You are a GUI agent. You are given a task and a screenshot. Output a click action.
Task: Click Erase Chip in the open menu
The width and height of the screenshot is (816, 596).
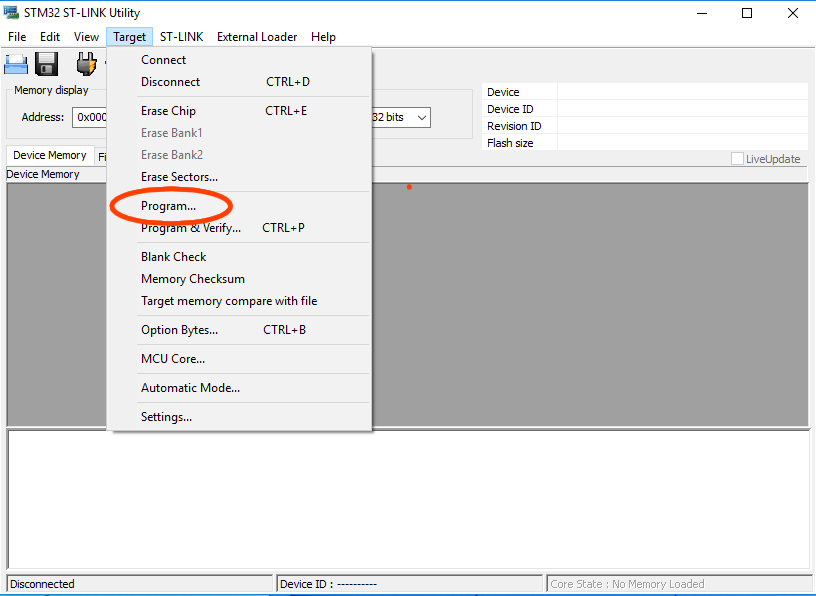coord(167,110)
